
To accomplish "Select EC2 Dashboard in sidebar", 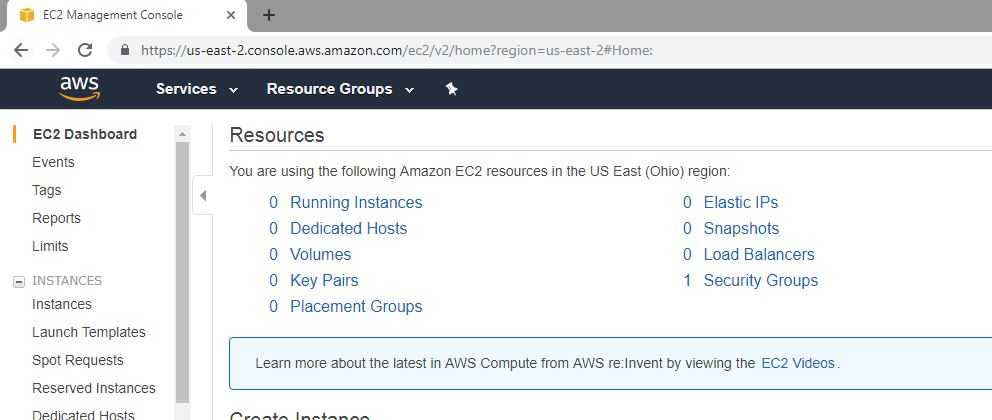I will click(85, 134).
